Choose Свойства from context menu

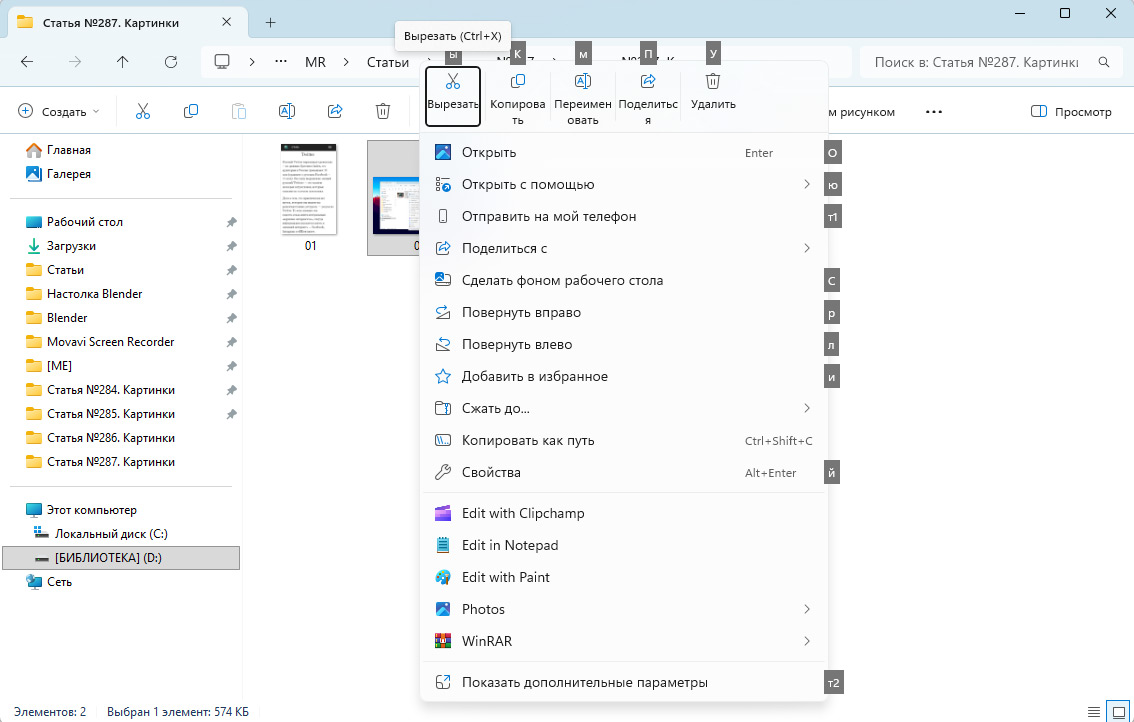click(491, 473)
